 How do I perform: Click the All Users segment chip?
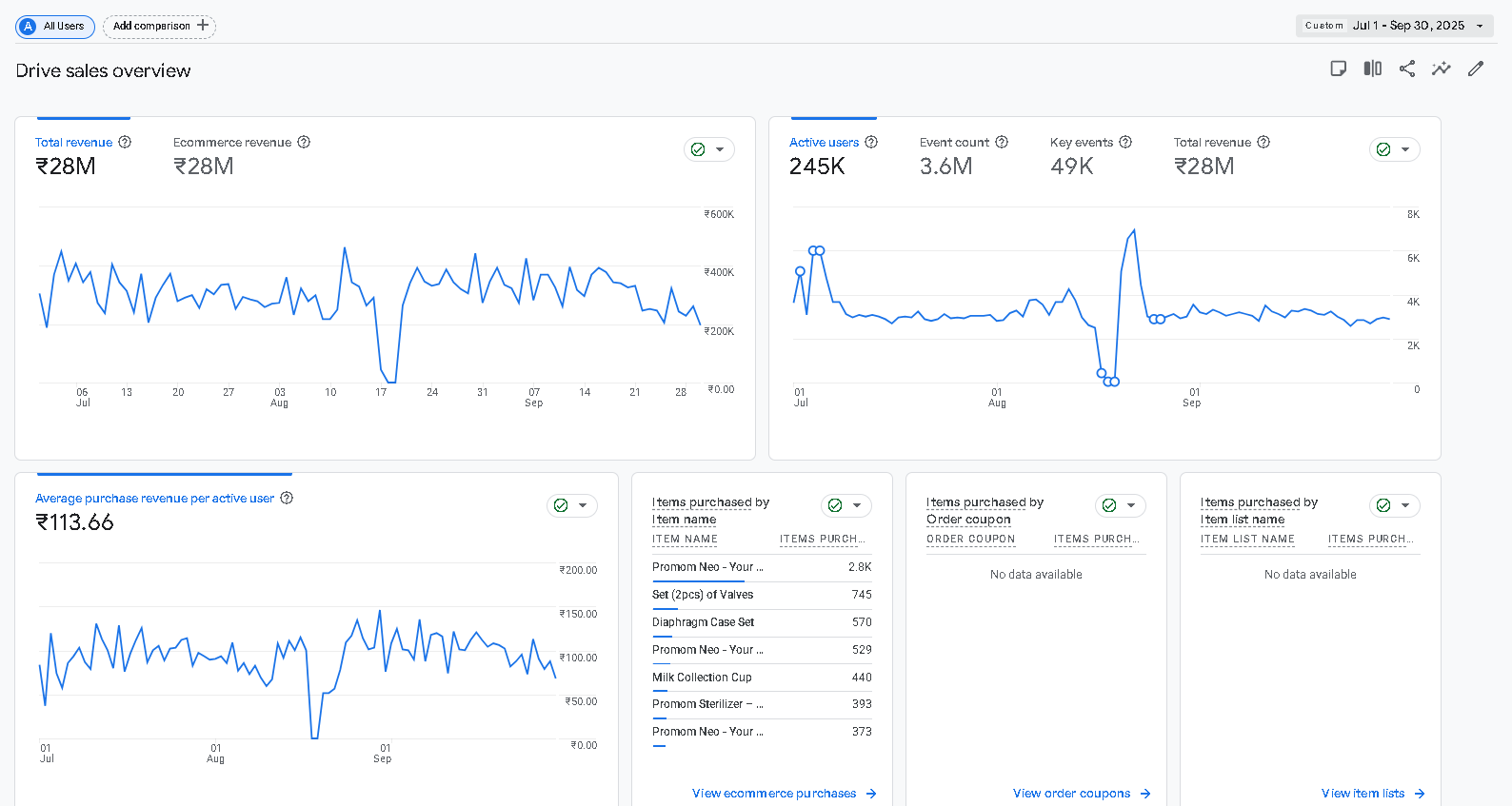[55, 27]
